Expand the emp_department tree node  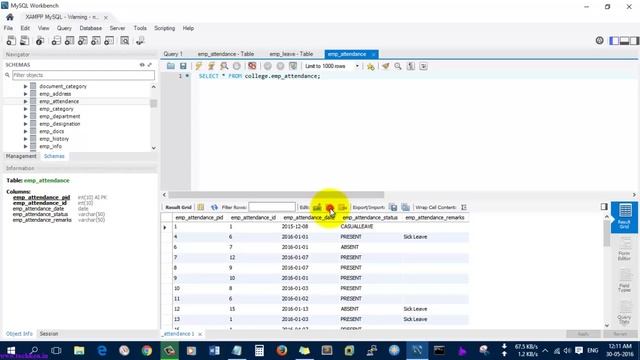point(25,116)
